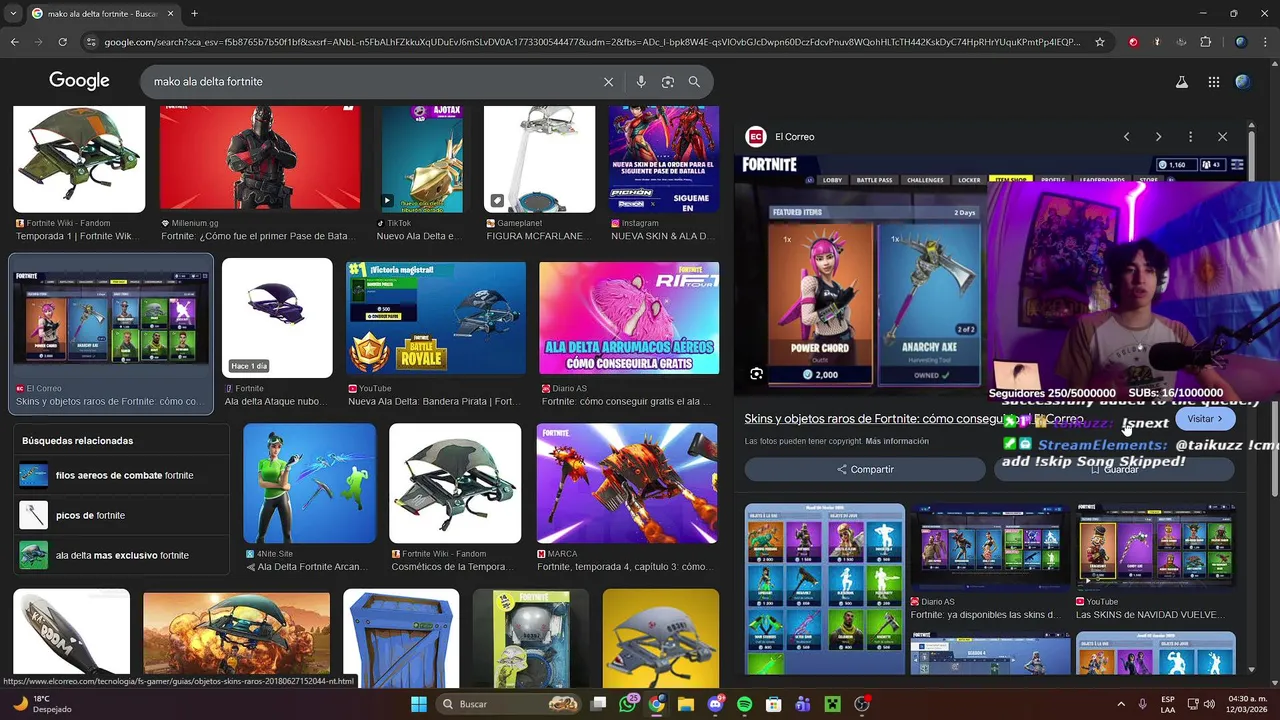Image resolution: width=1280 pixels, height=720 pixels.
Task: Open Chrome three-dot menu
Action: [1265, 42]
